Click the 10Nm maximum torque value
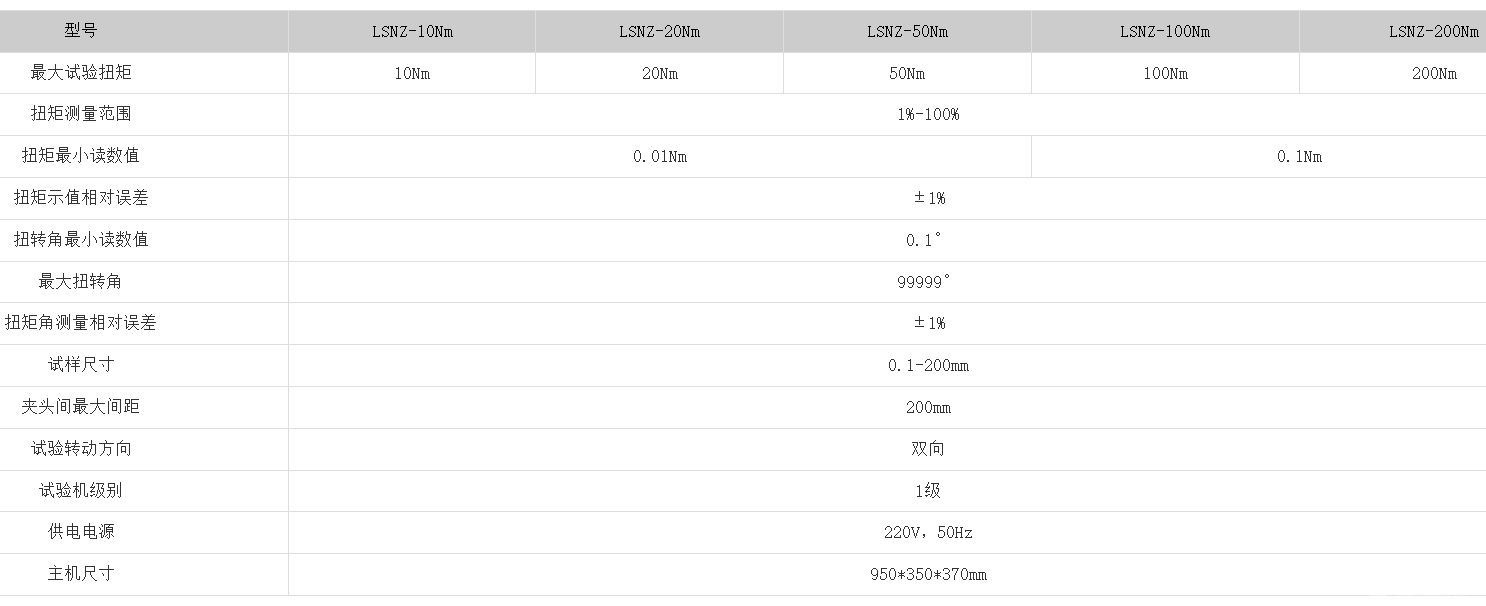This screenshot has width=1486, height=606. point(412,73)
